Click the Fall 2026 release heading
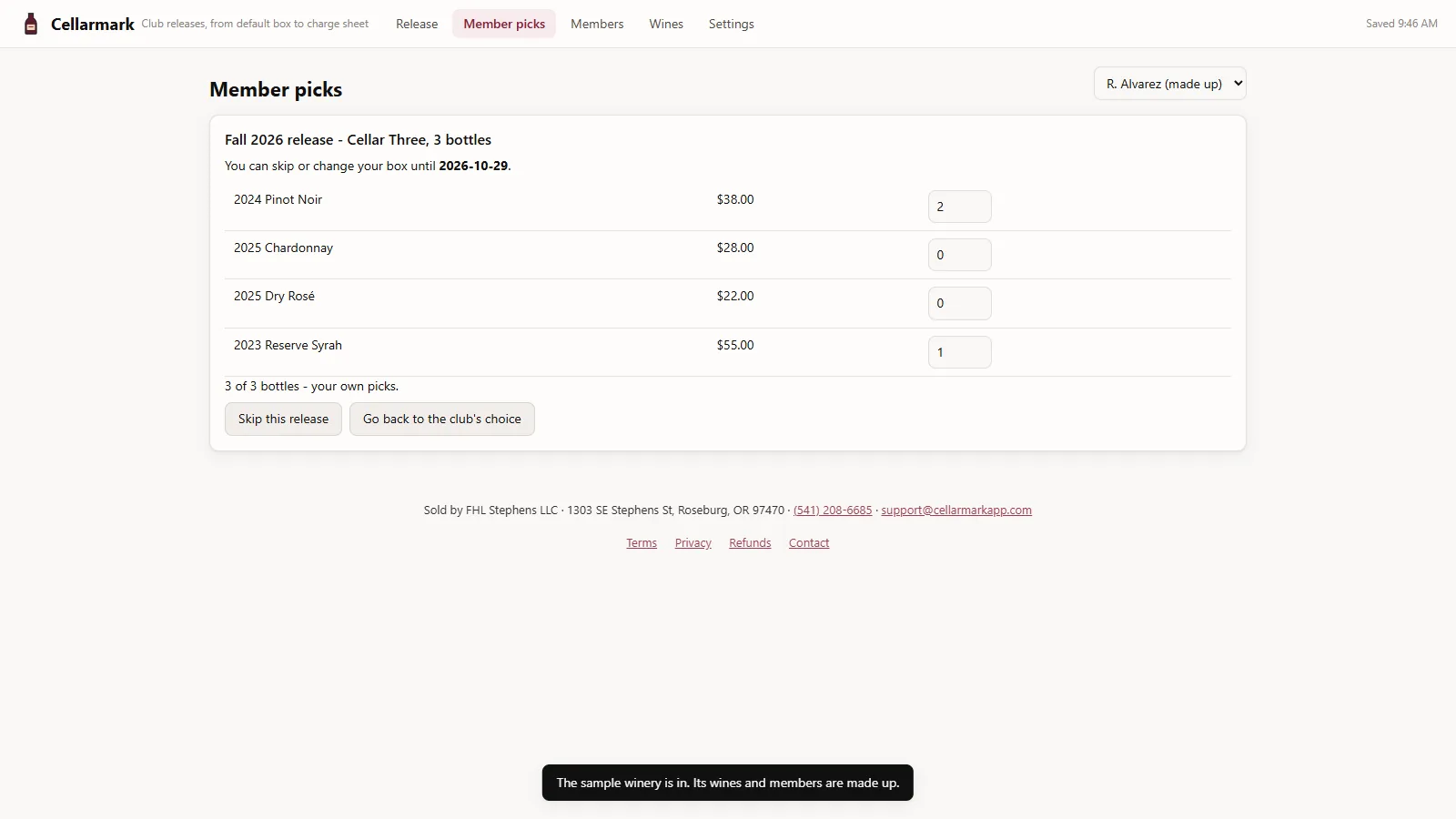Viewport: 1456px width, 819px height. click(358, 139)
